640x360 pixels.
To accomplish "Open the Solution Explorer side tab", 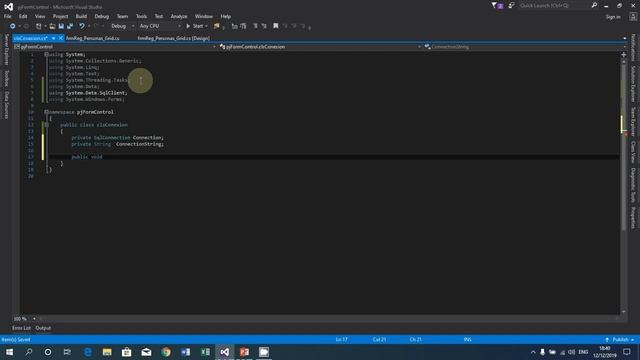I will point(633,84).
